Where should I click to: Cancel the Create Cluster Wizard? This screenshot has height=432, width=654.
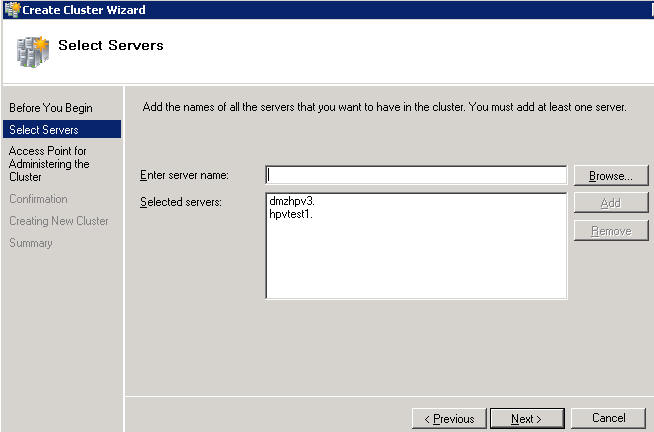point(608,418)
